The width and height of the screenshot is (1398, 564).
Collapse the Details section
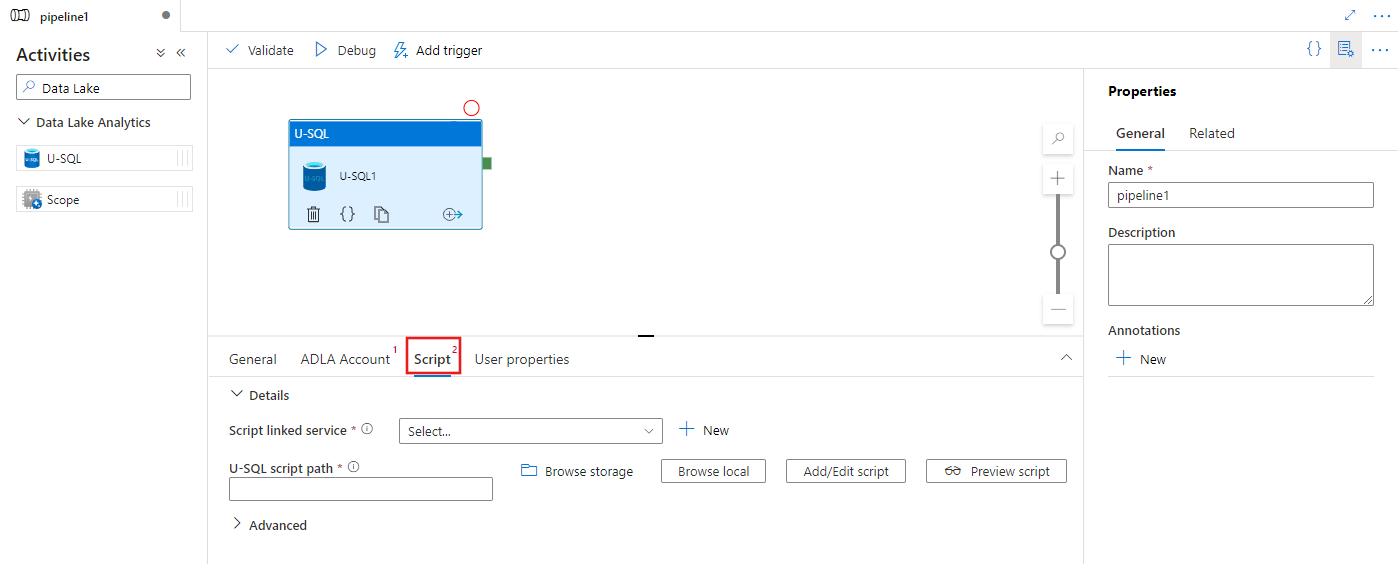tap(237, 394)
